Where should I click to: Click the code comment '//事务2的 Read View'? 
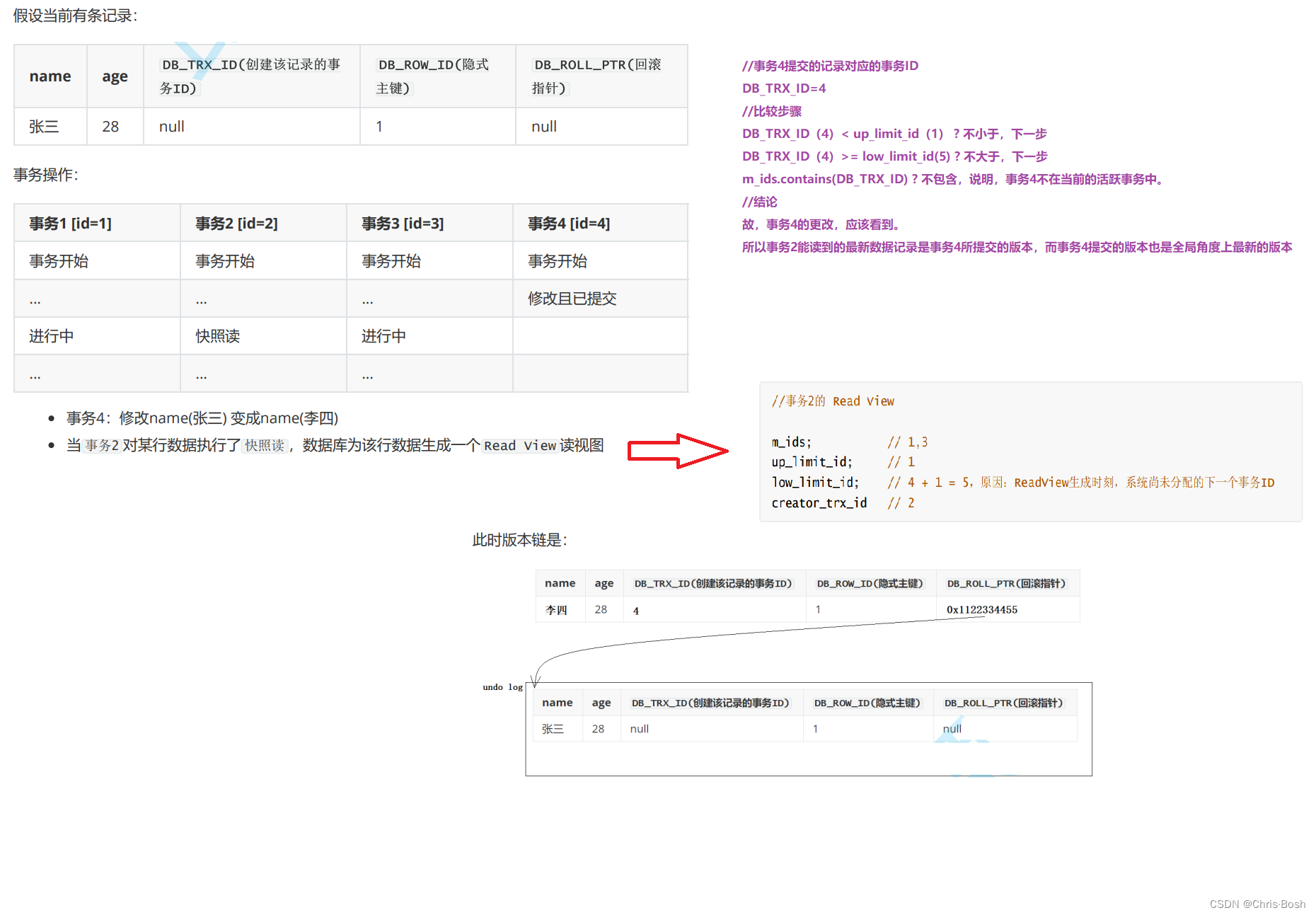coord(833,401)
